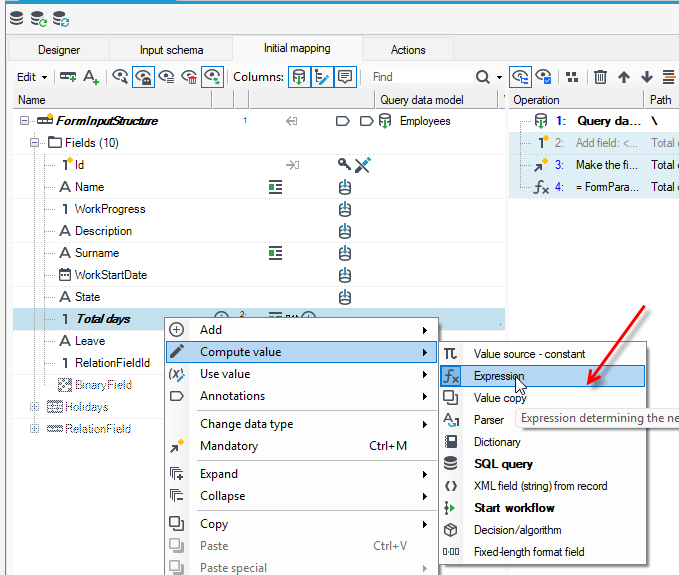Toggle the eye with lock view button
679x575 pixels.
click(143, 77)
